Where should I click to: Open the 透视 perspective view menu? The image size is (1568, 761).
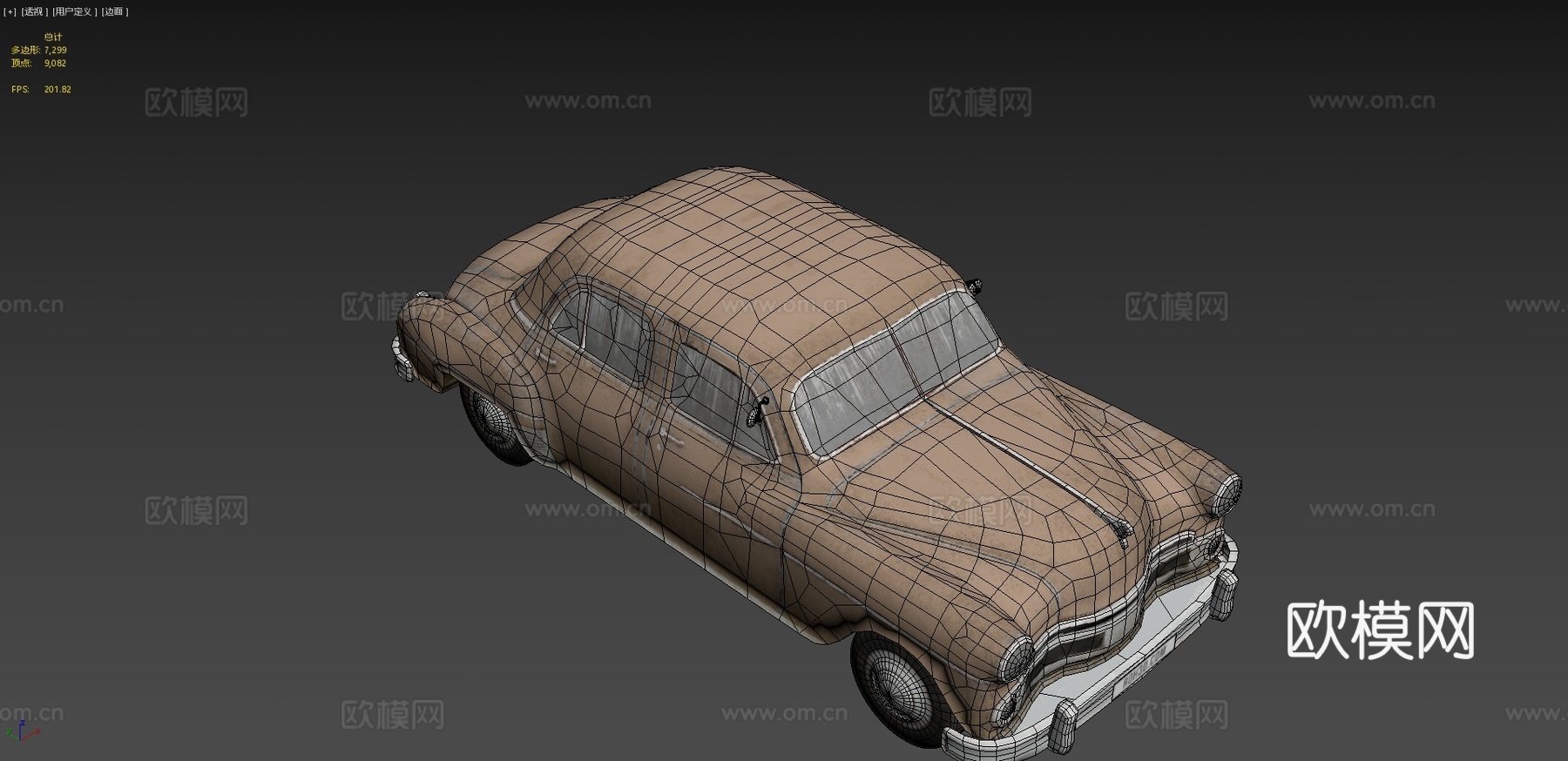pyautogui.click(x=34, y=11)
